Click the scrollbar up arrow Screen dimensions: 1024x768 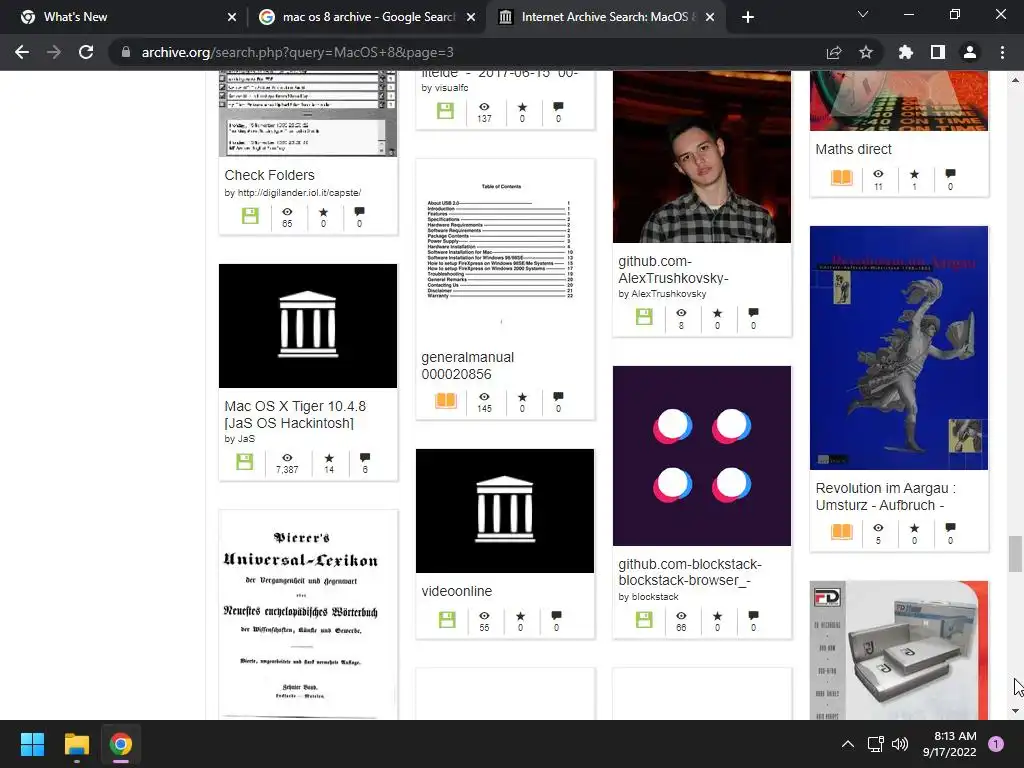pyautogui.click(x=1015, y=80)
